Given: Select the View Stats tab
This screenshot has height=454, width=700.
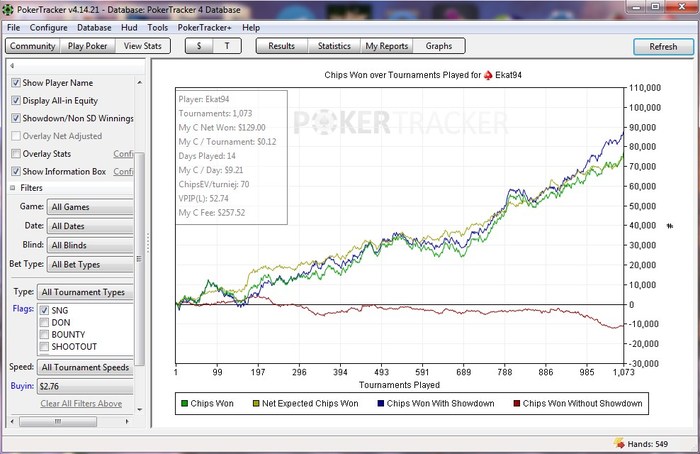Looking at the screenshot, I should tap(142, 46).
